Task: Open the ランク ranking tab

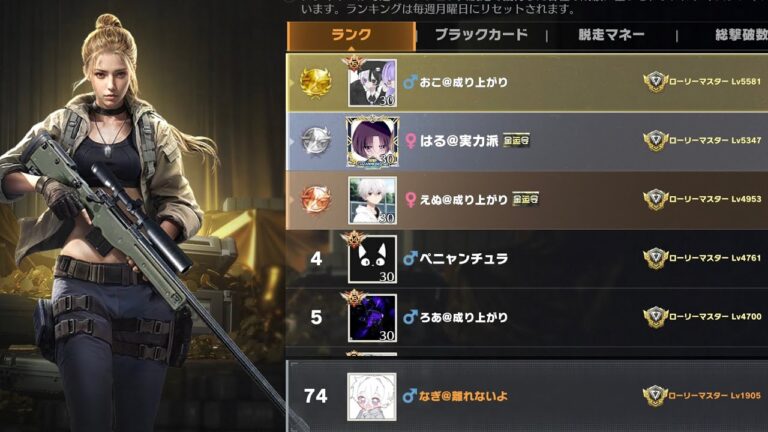Action: point(351,36)
